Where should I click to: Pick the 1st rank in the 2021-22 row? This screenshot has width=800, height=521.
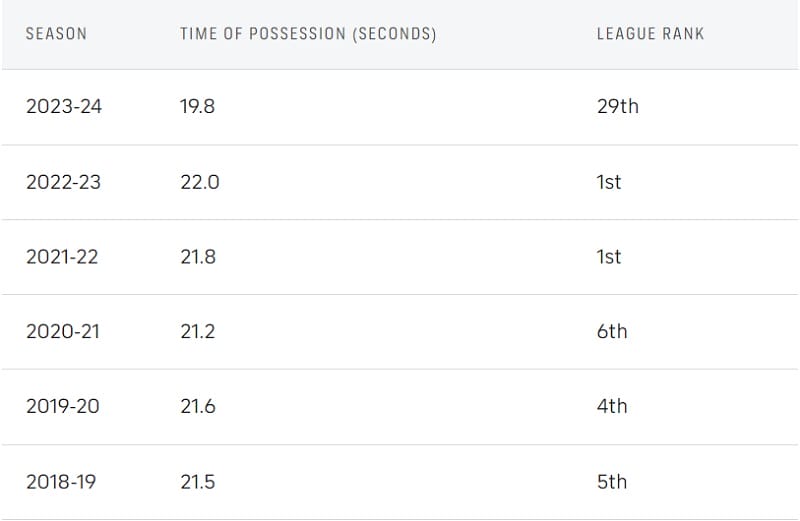(x=609, y=257)
